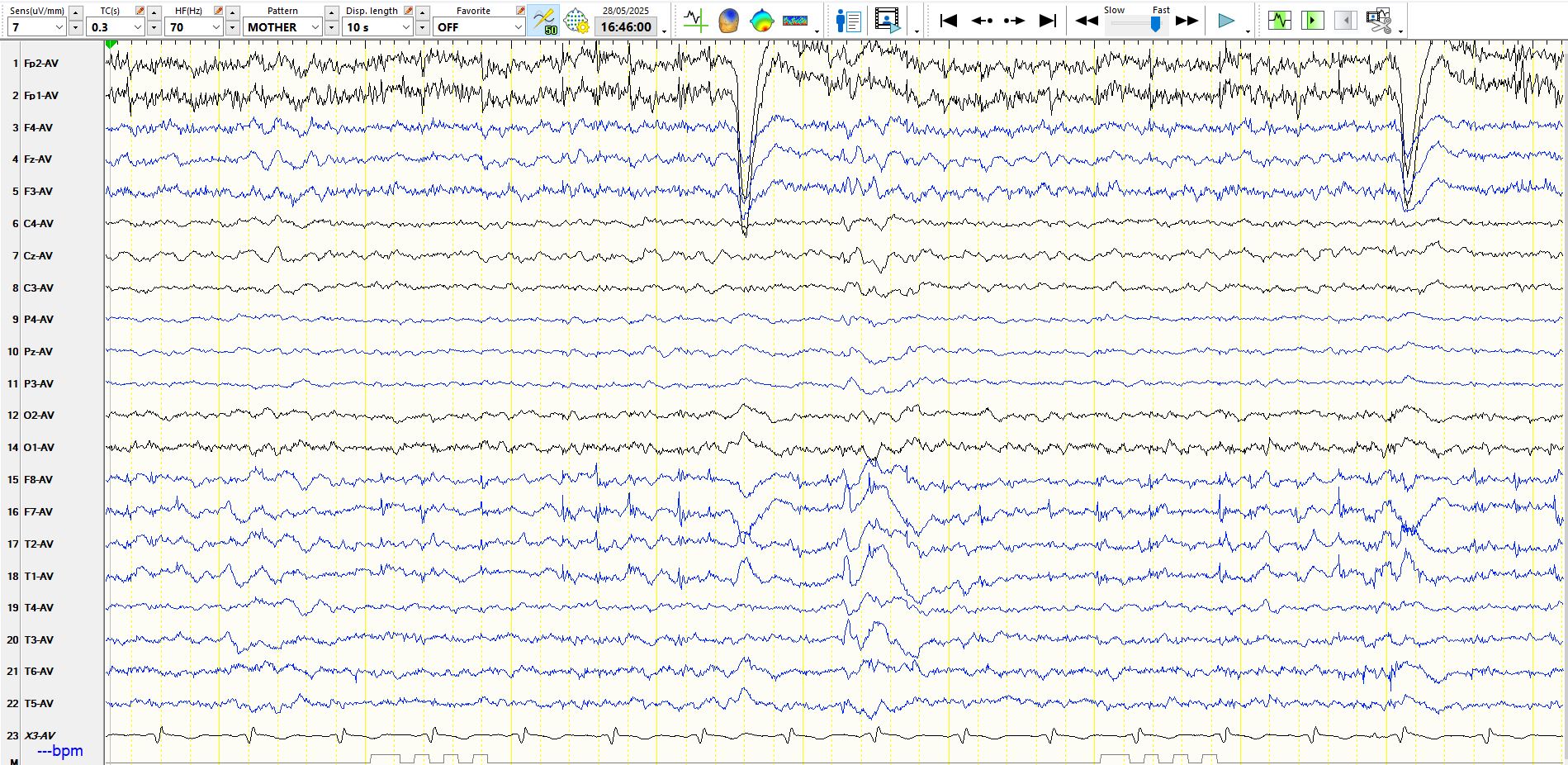Viewport: 1568px width, 765px height.
Task: Select the T5-AV channel label
Action: point(39,704)
